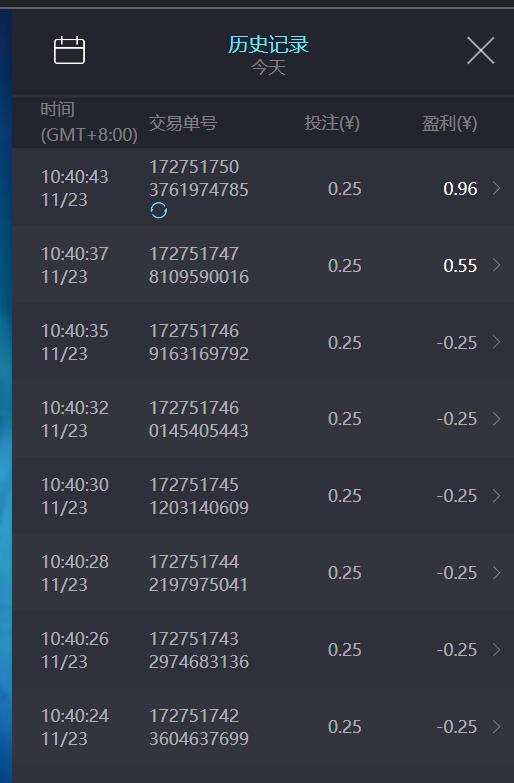Click the 投注(¥) column header
The image size is (514, 783).
pos(332,123)
